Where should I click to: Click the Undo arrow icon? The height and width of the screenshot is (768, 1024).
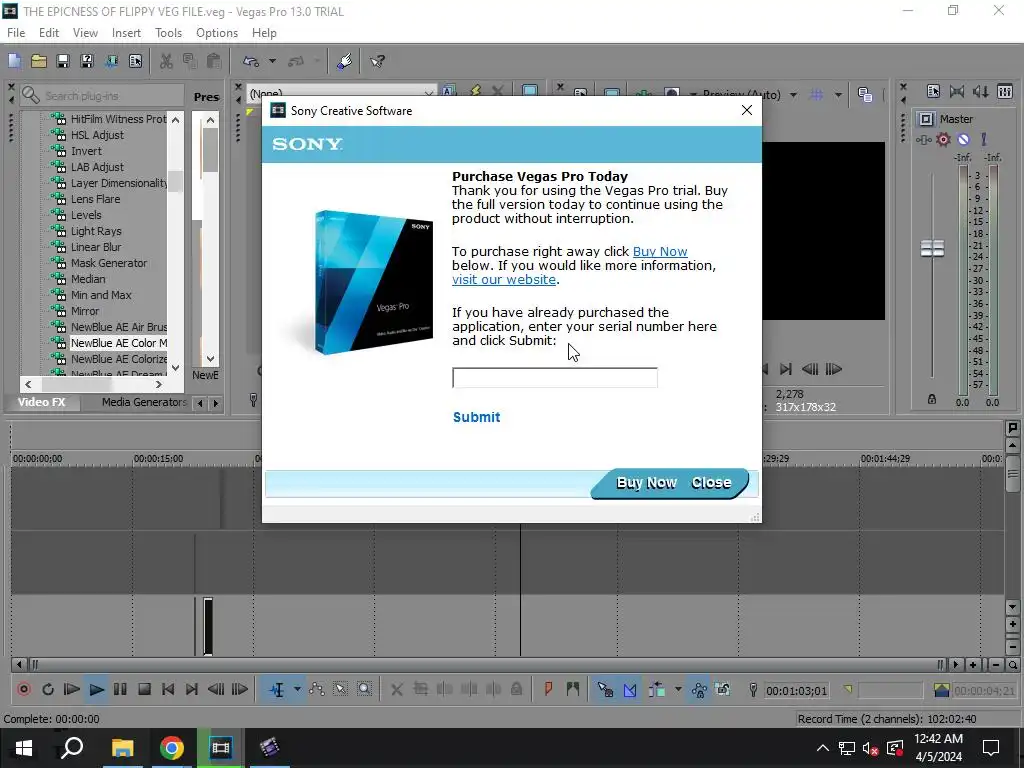pos(251,61)
